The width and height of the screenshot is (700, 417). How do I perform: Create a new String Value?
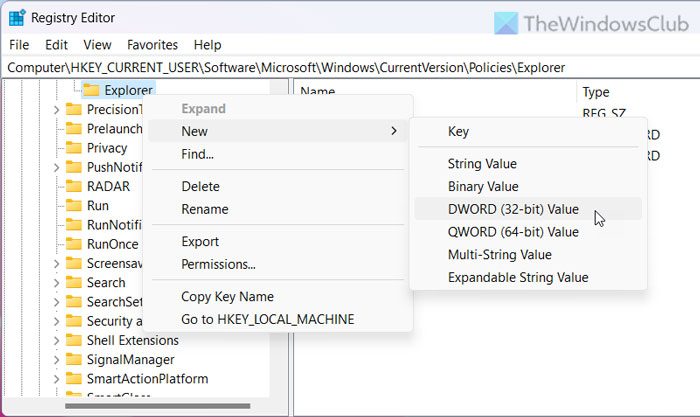(x=528, y=163)
